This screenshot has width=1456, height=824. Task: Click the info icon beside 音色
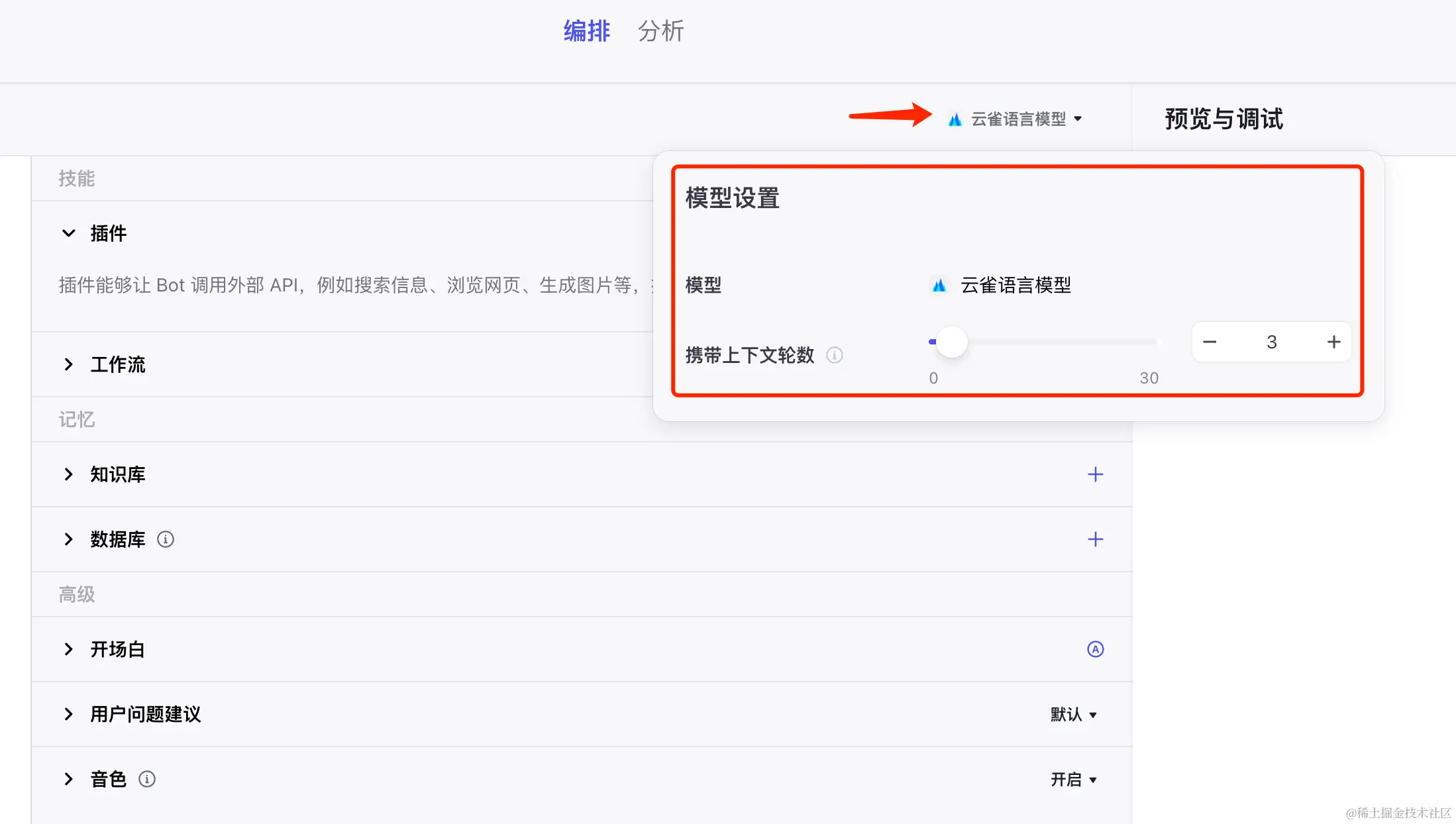(x=147, y=779)
